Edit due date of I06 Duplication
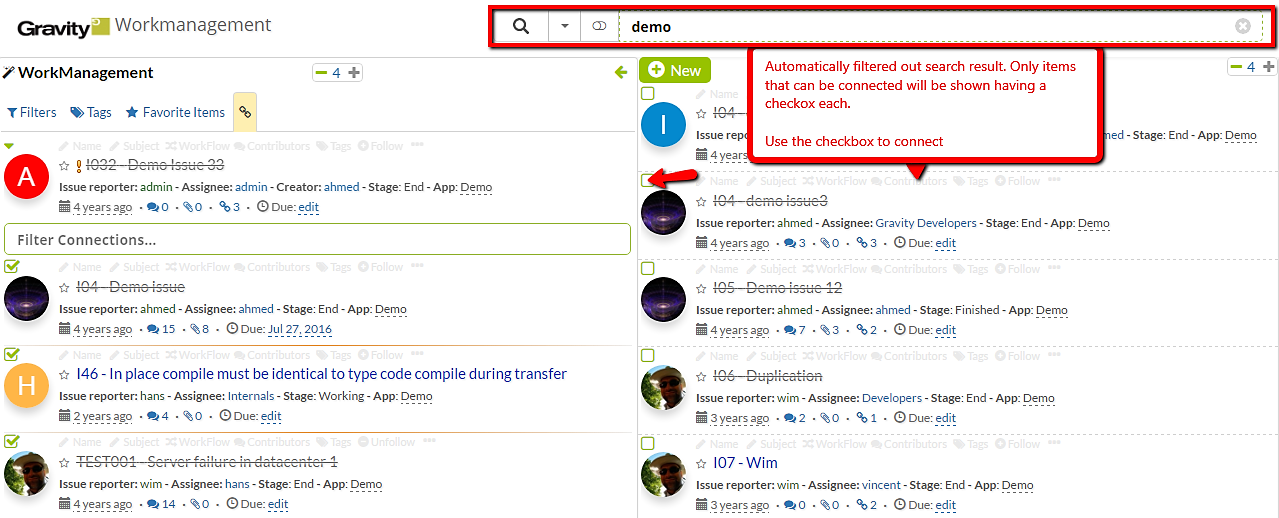 pos(945,419)
